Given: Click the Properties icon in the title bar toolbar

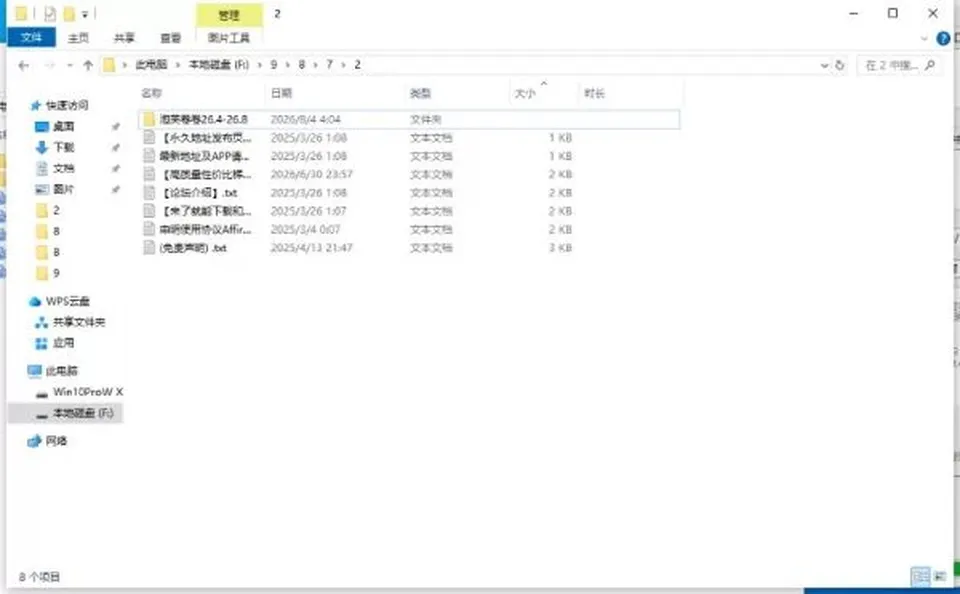Looking at the screenshot, I should 50,13.
